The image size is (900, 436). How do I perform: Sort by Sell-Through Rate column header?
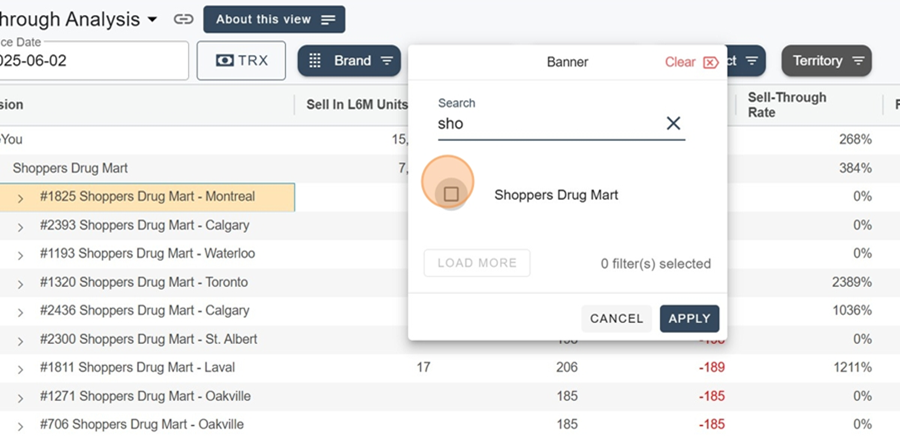coord(786,105)
